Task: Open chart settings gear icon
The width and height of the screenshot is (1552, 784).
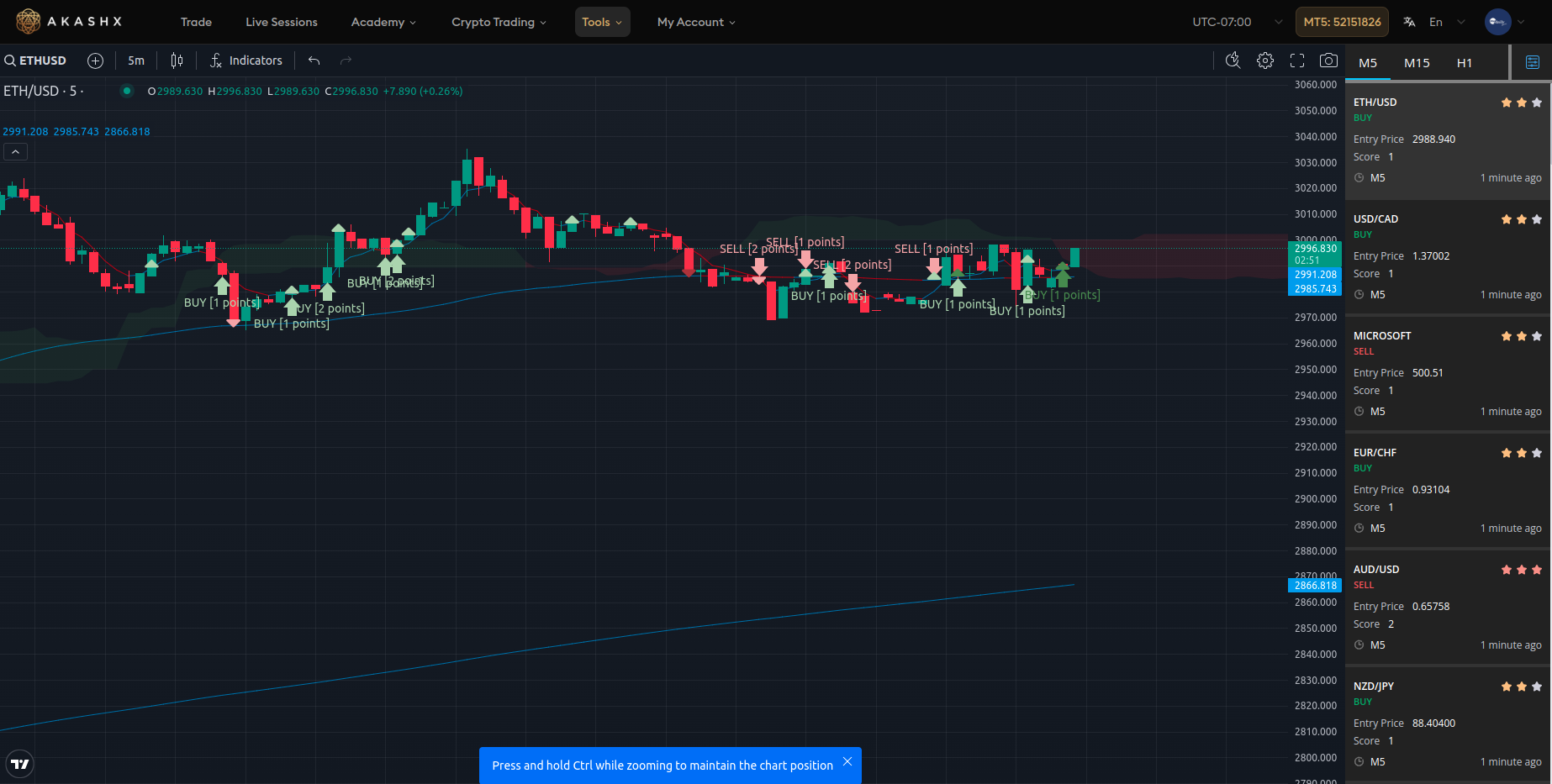Action: click(x=1265, y=61)
